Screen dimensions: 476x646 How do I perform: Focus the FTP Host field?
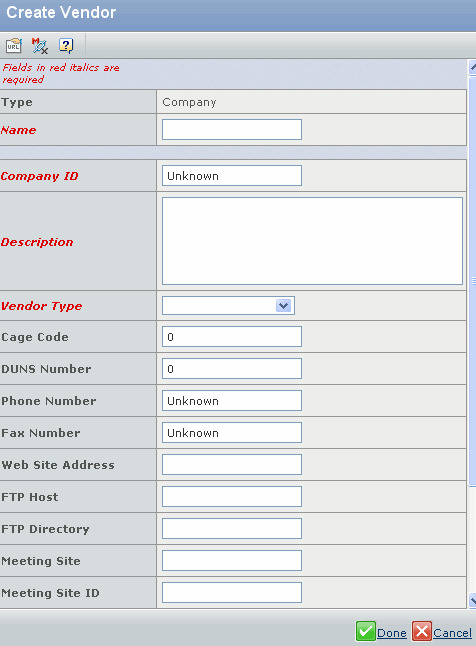pos(232,497)
